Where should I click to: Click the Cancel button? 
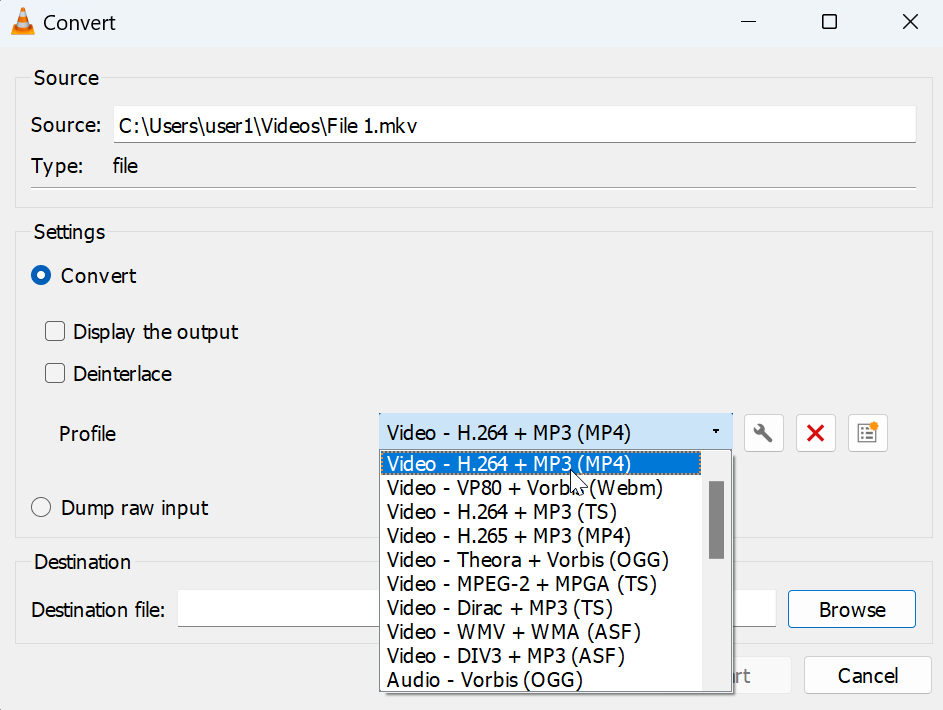click(867, 675)
